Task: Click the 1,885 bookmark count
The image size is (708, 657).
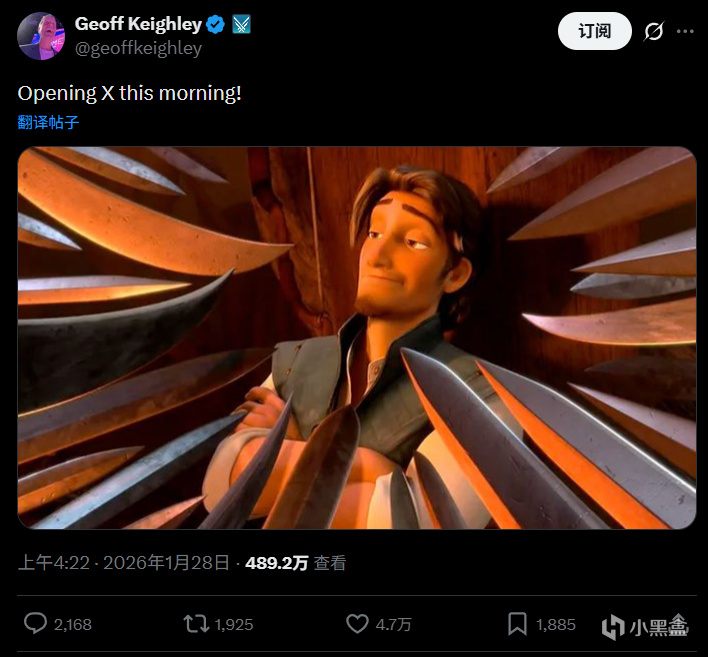Action: [556, 624]
